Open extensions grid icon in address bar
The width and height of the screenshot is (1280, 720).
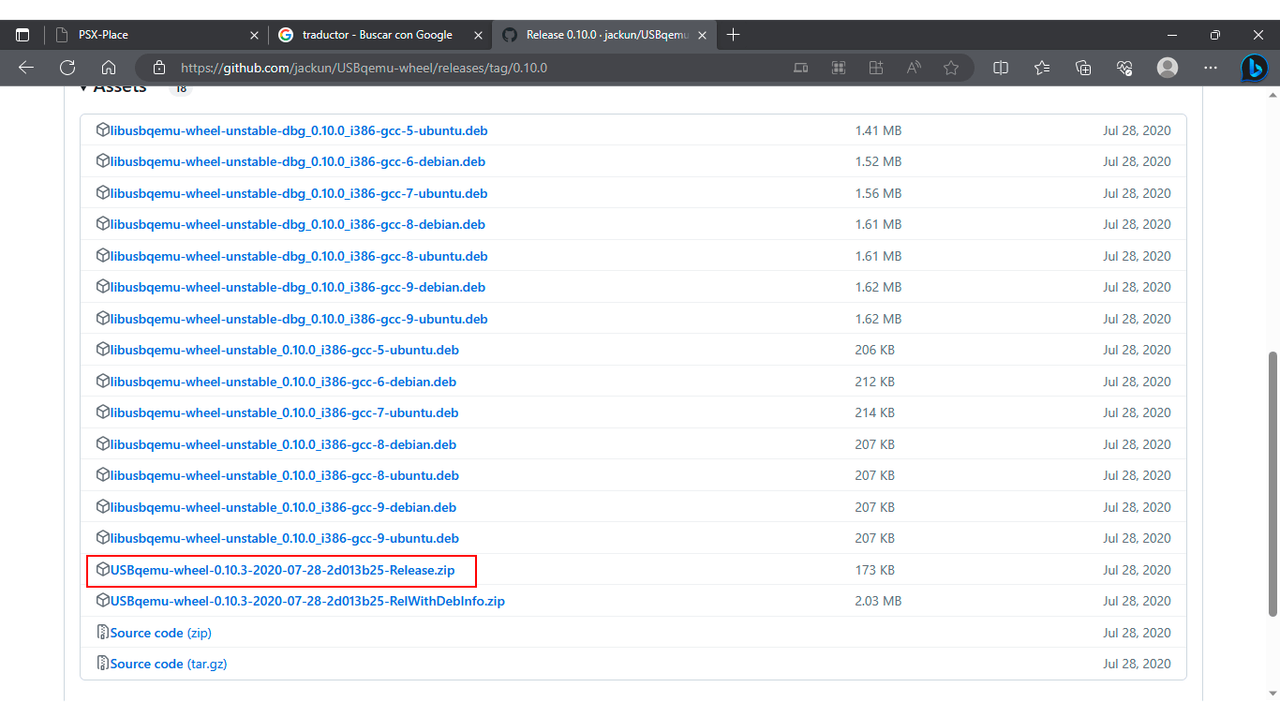[x=838, y=68]
